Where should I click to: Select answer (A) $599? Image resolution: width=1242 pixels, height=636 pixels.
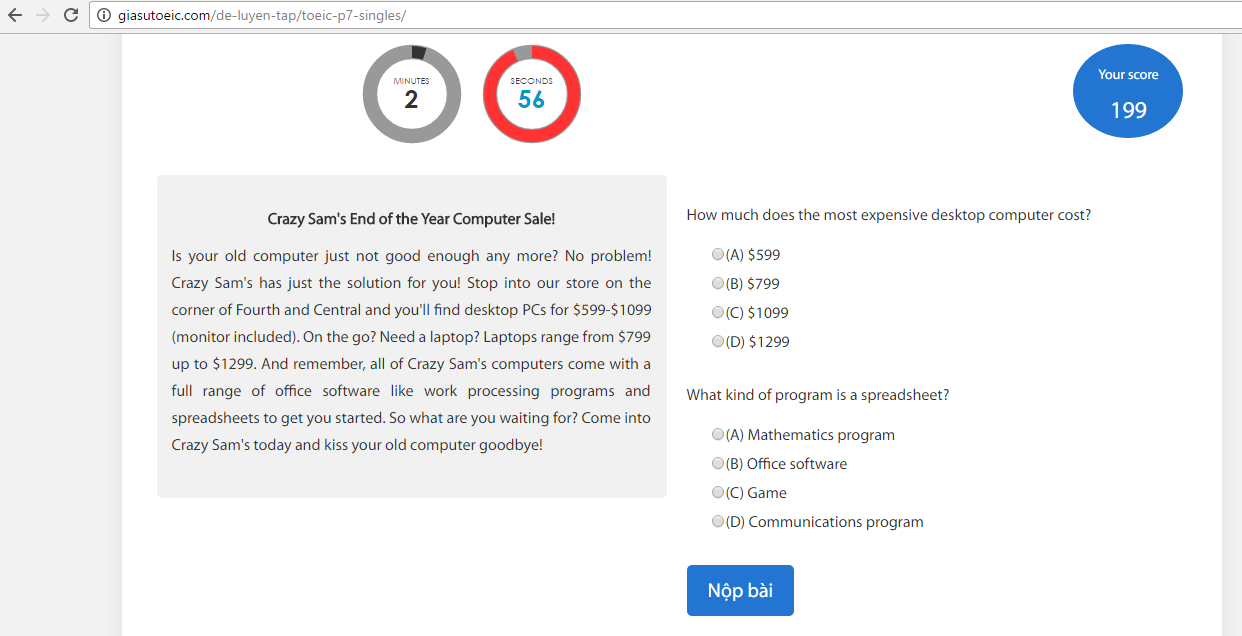pyautogui.click(x=718, y=255)
